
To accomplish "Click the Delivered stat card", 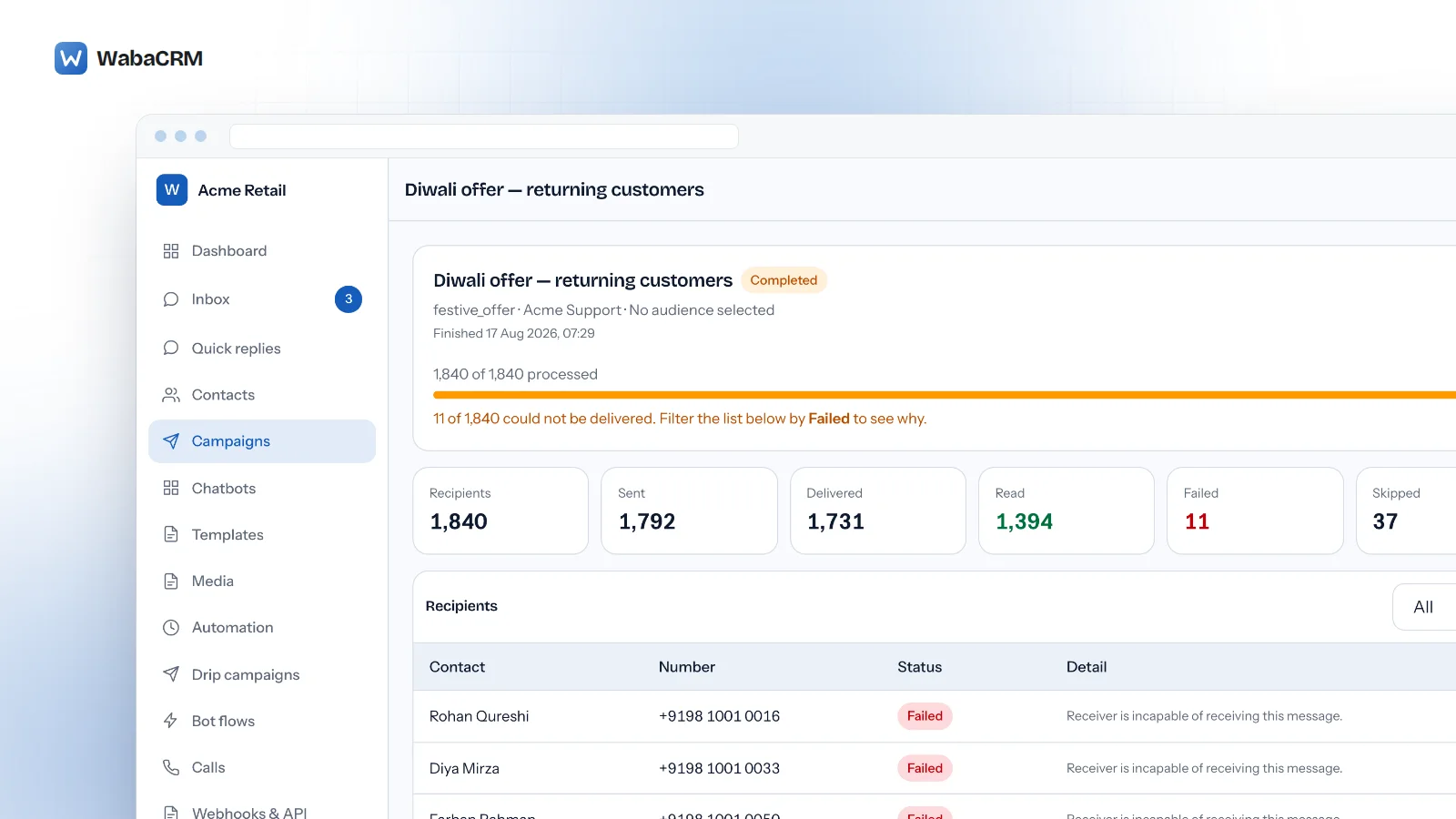I will [x=878, y=511].
